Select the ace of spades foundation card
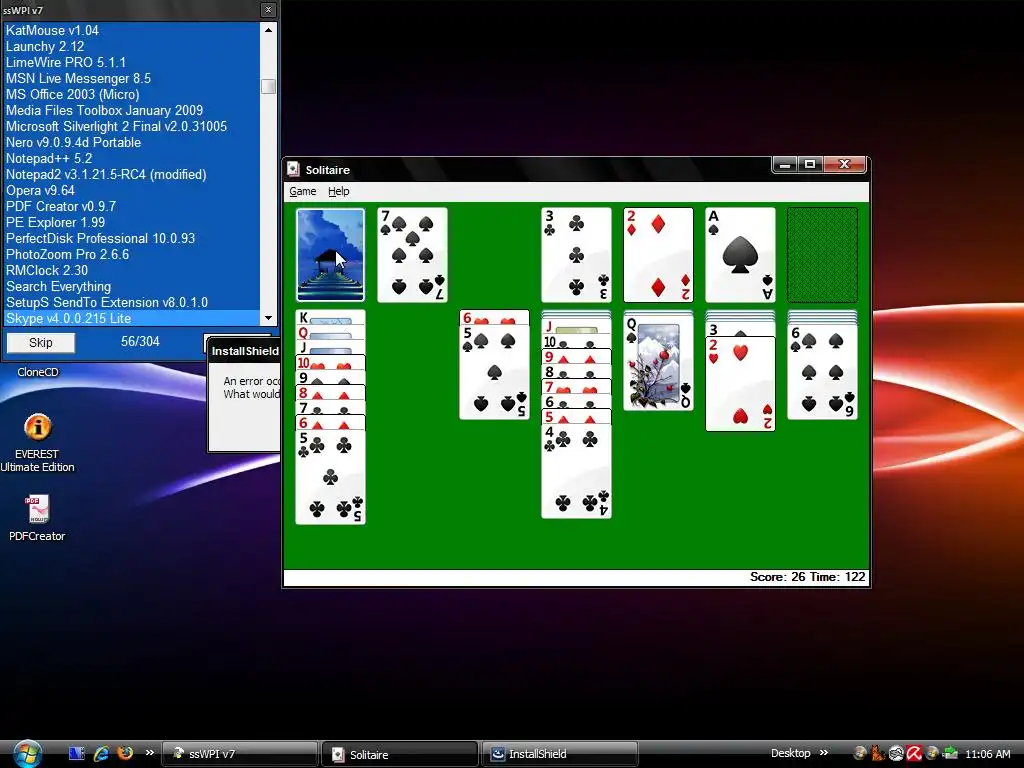Screen dimensions: 1024x768 (x=741, y=255)
